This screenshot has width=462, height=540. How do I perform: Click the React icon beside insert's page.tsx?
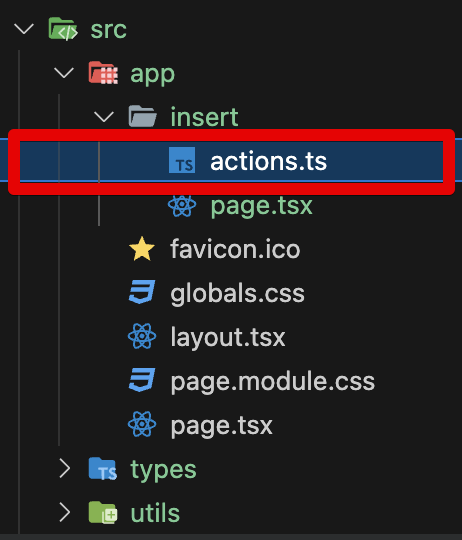tap(182, 205)
